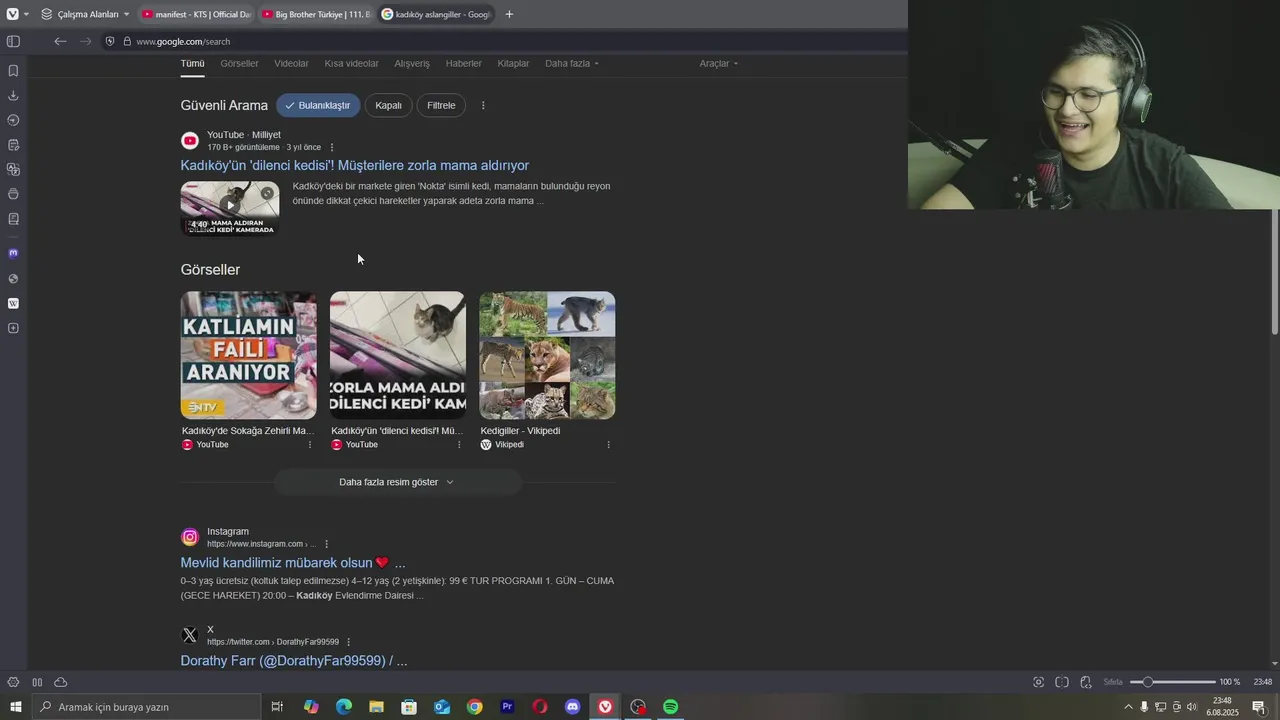Open the Vivaldi main menu icon
1280x720 pixels.
click(12, 14)
